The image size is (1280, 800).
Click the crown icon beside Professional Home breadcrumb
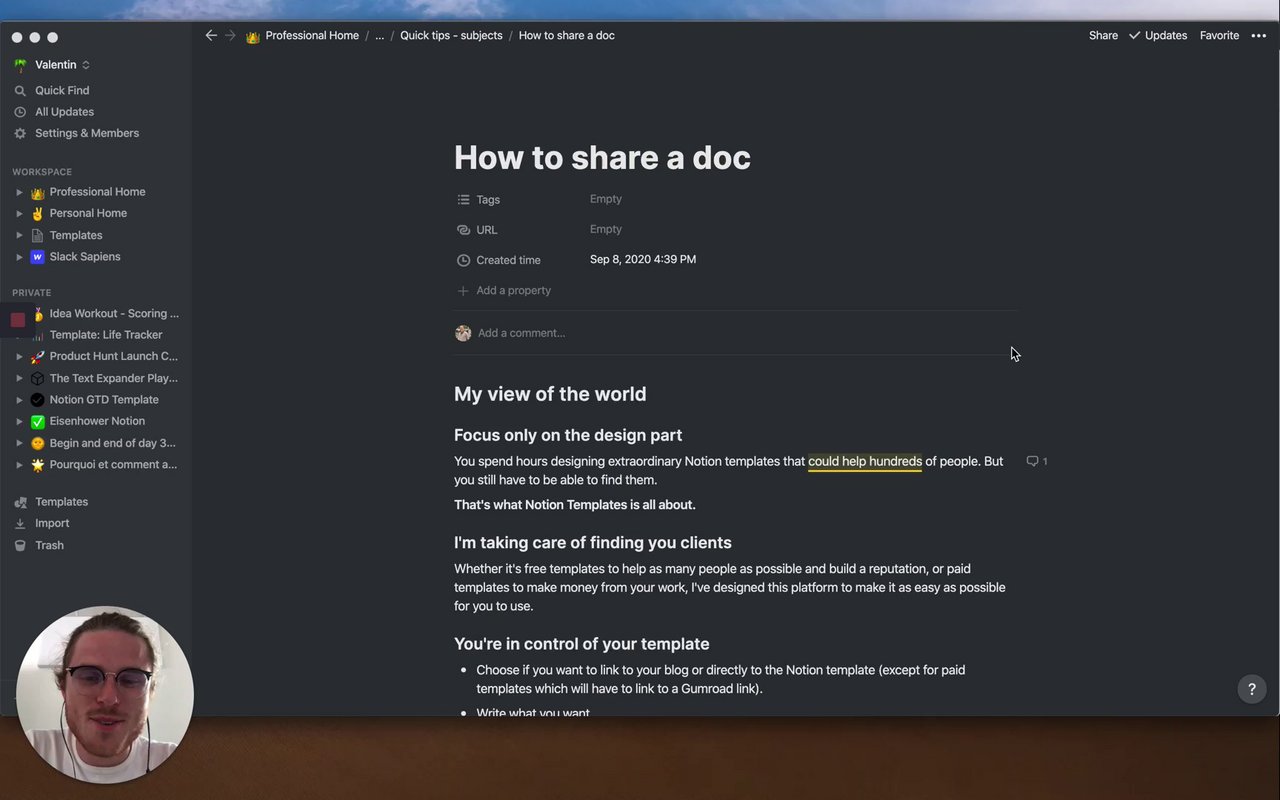253,36
